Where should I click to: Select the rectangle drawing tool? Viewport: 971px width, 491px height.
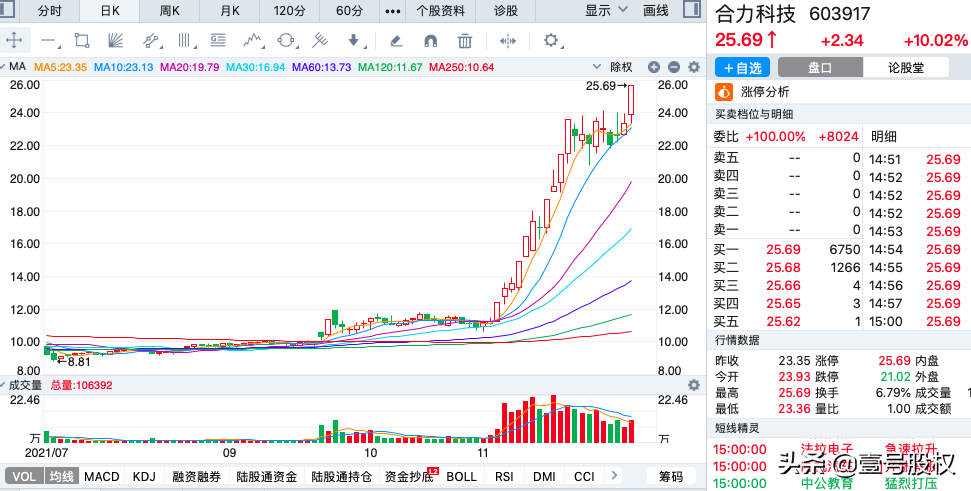(x=82, y=41)
